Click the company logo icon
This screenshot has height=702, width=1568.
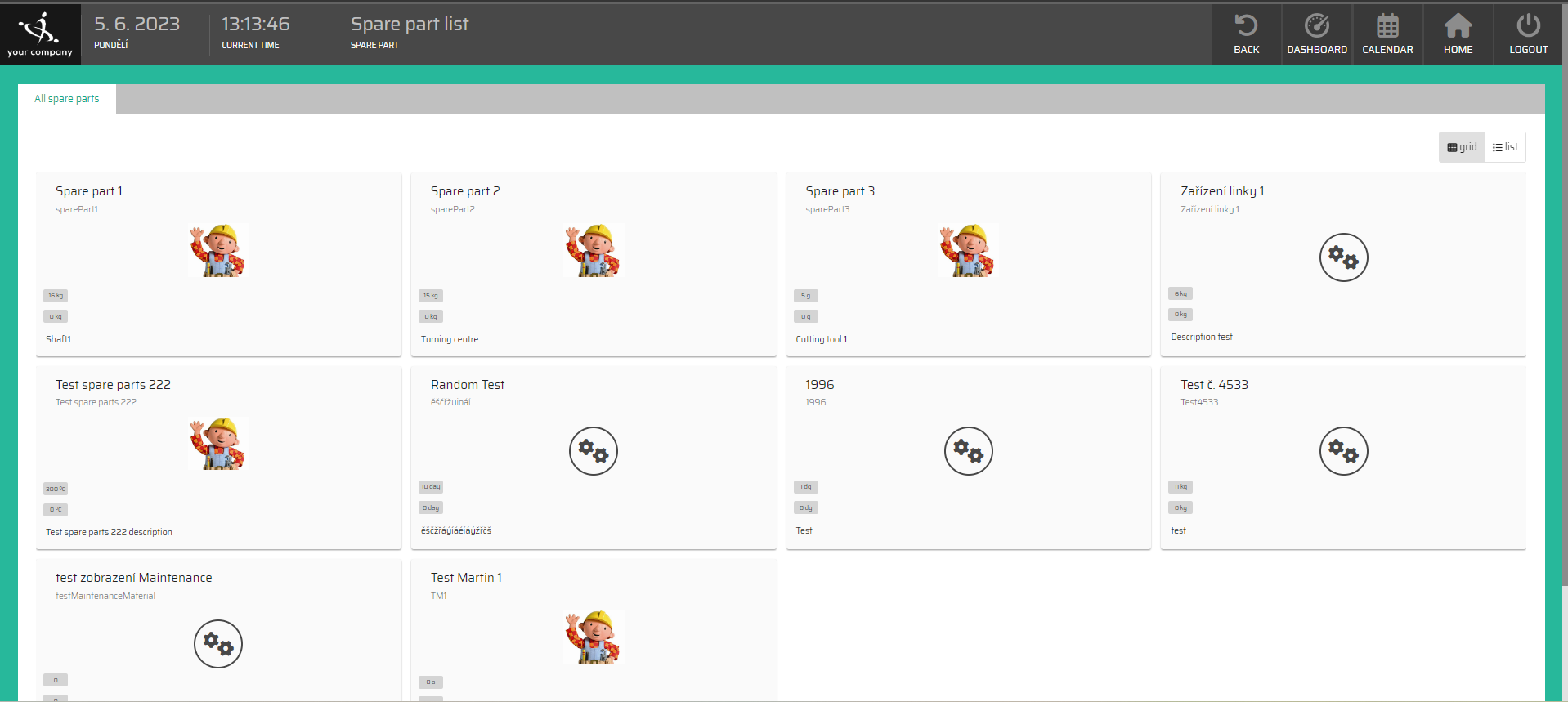click(39, 29)
